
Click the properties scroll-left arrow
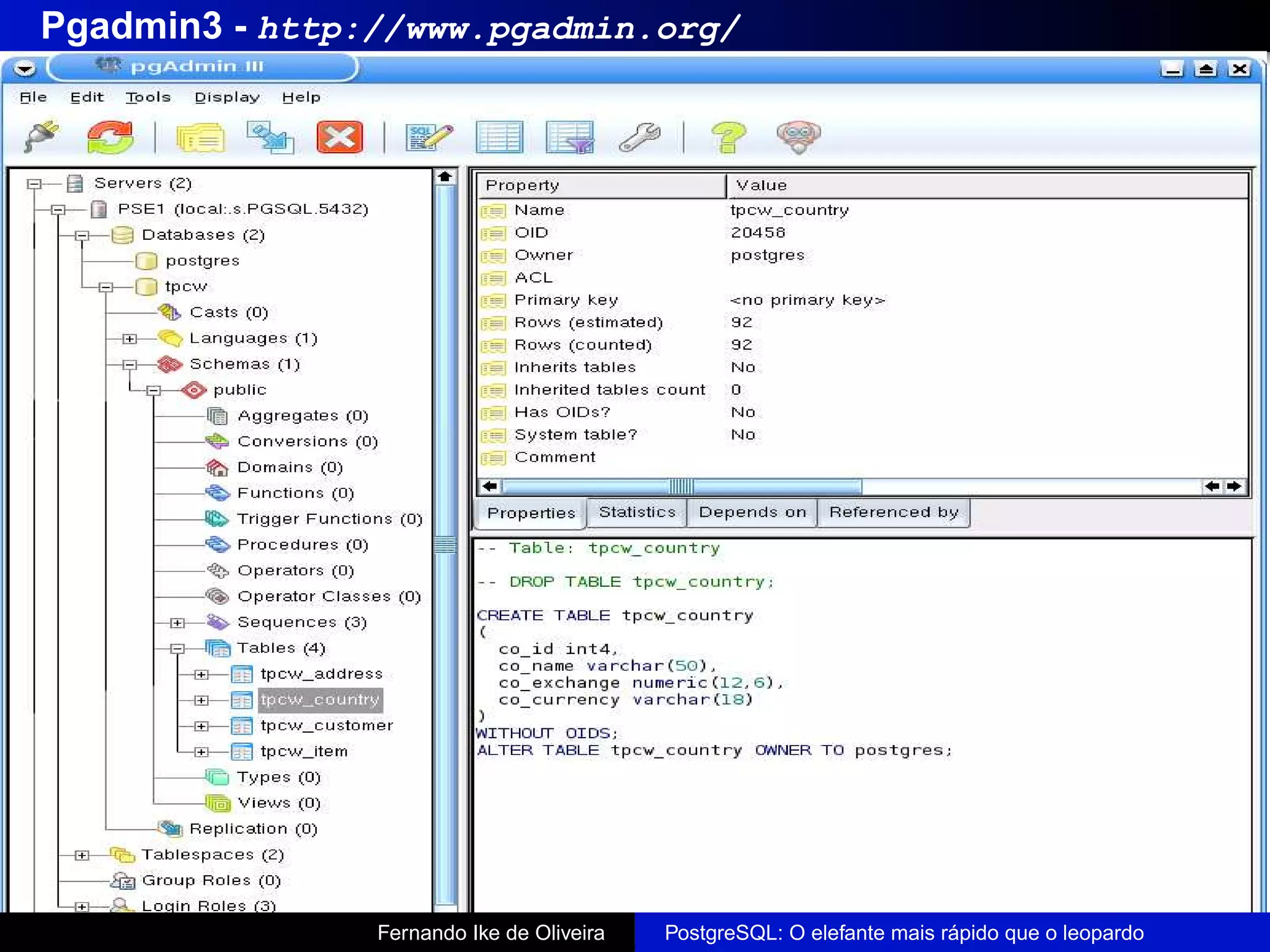pos(489,487)
